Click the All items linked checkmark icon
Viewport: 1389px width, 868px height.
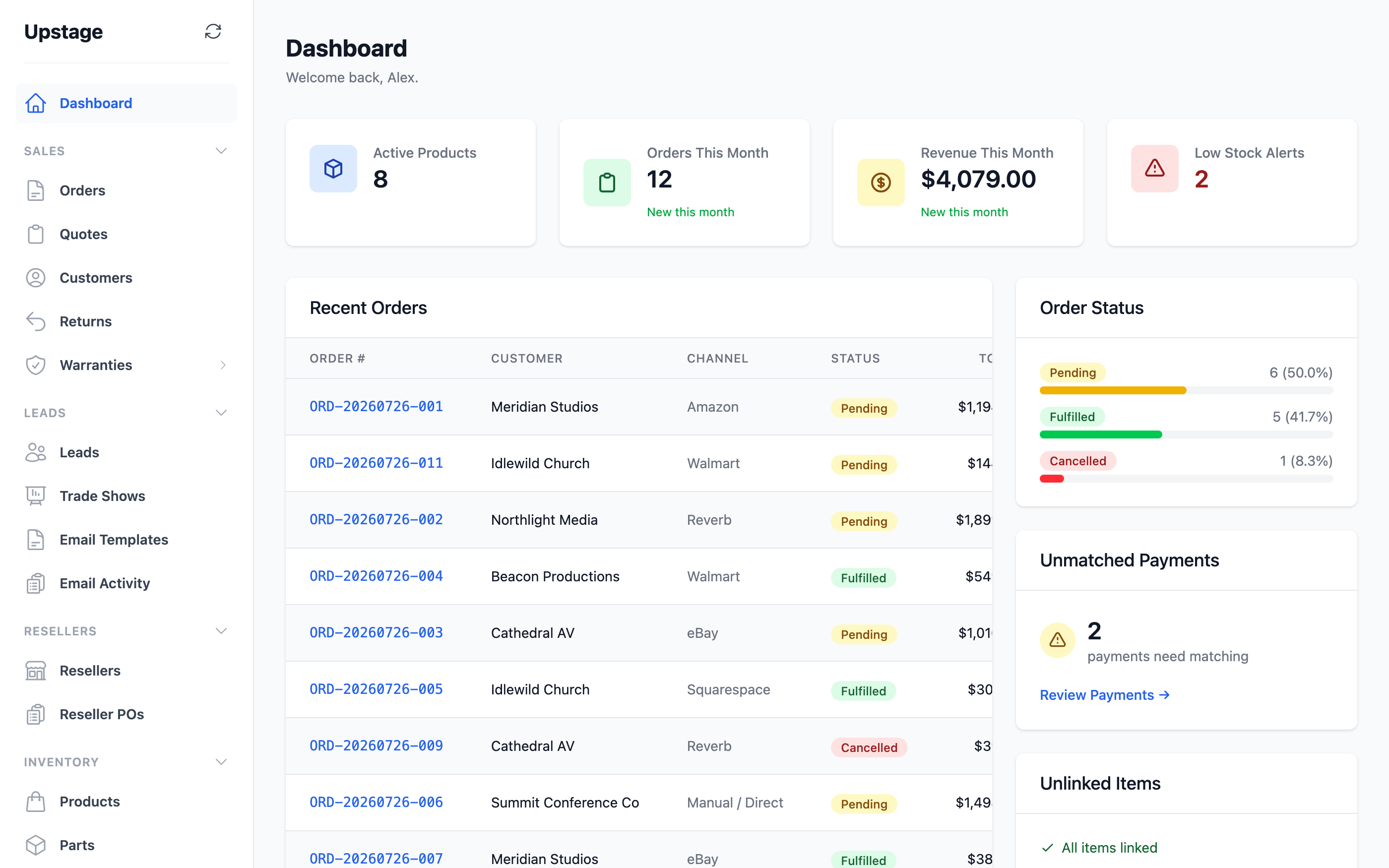pyautogui.click(x=1048, y=848)
